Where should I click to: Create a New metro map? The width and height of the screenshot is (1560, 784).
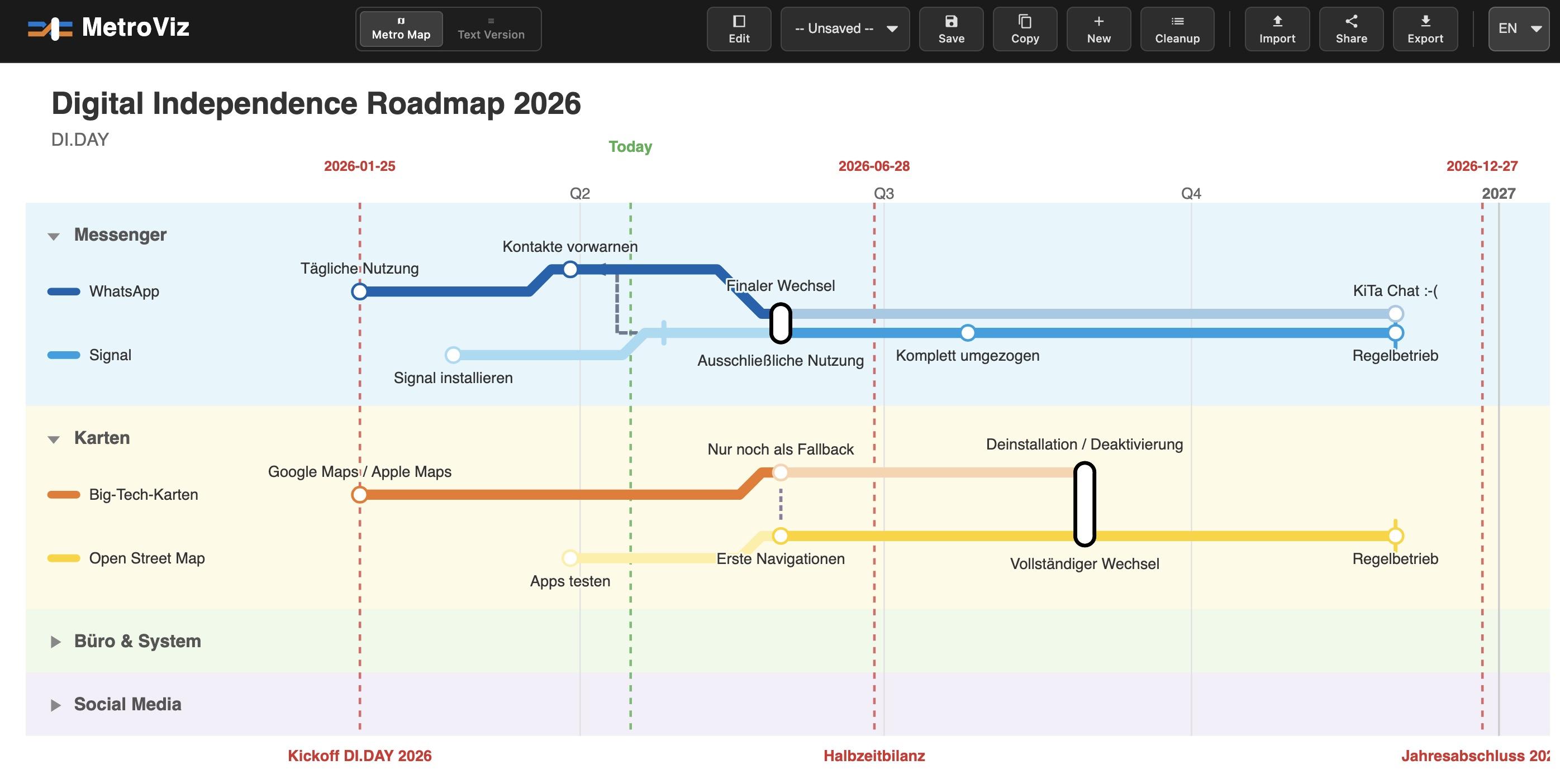coord(1098,29)
